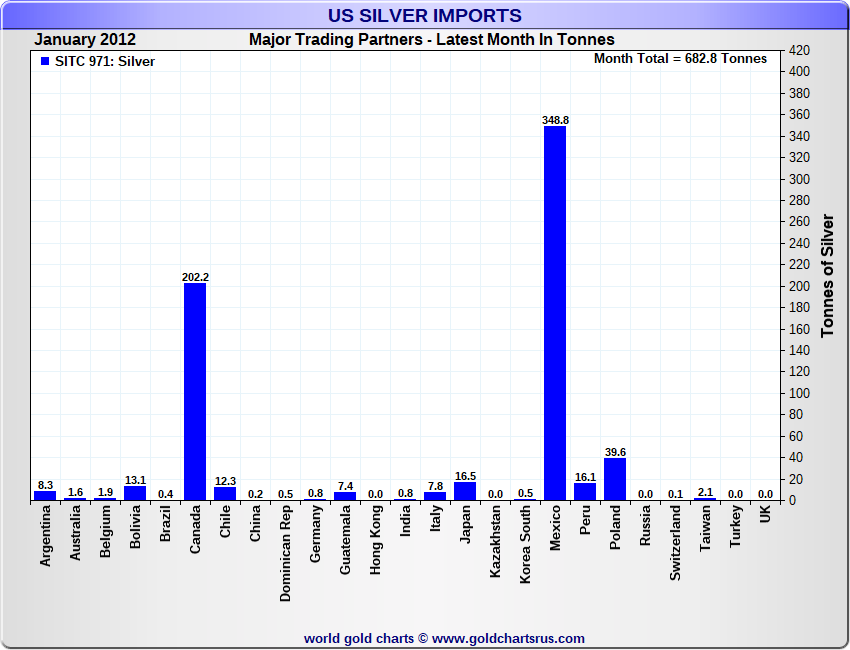Click the Japan bar at 16.5
The width and height of the screenshot is (850, 650).
(465, 491)
